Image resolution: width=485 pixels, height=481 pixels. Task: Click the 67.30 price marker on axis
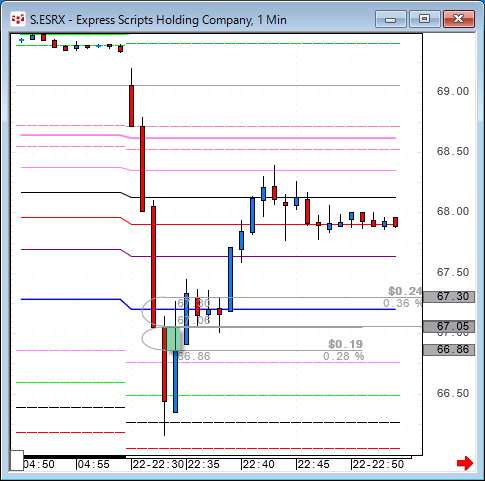click(449, 296)
